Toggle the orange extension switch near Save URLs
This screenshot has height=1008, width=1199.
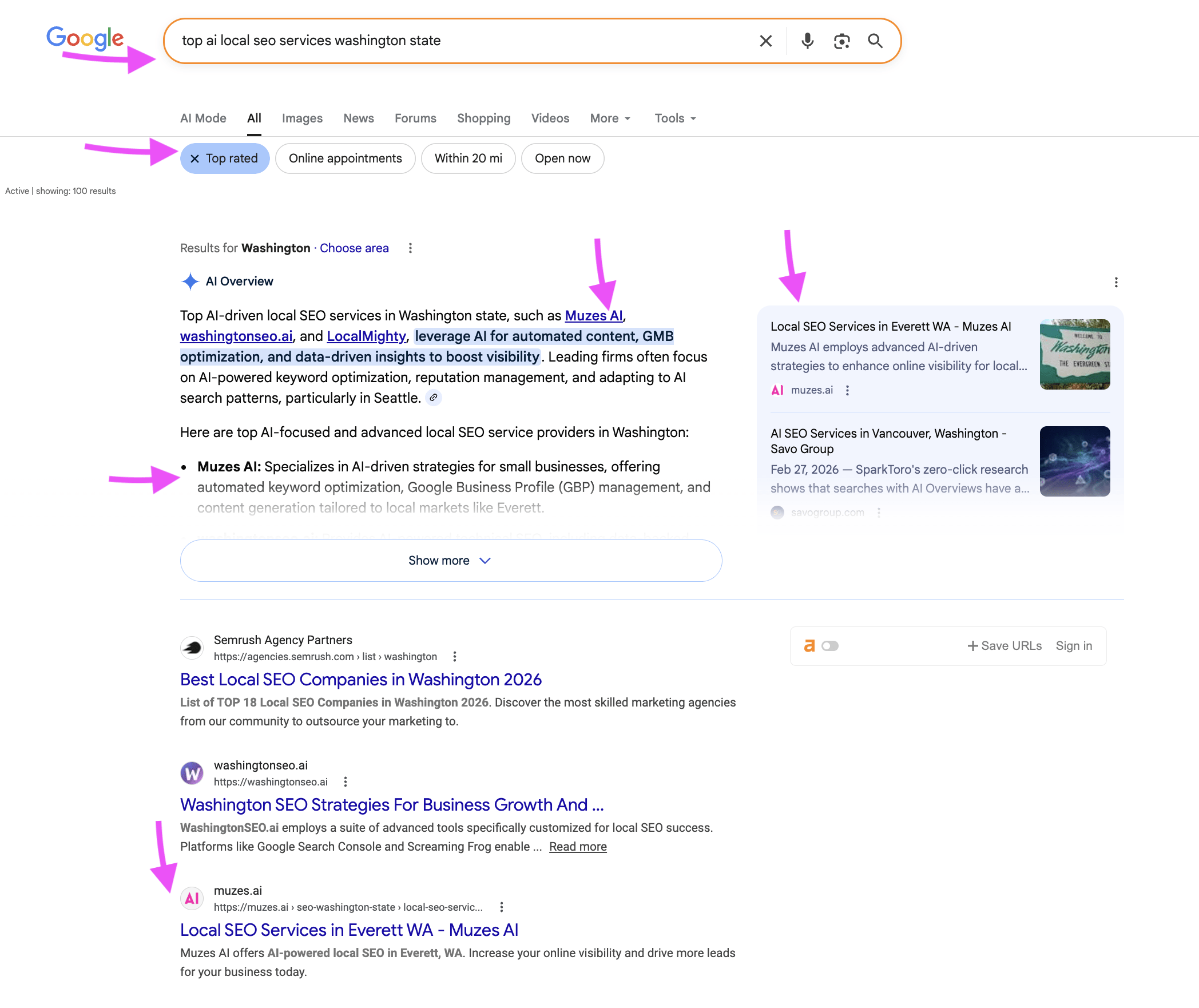(829, 646)
